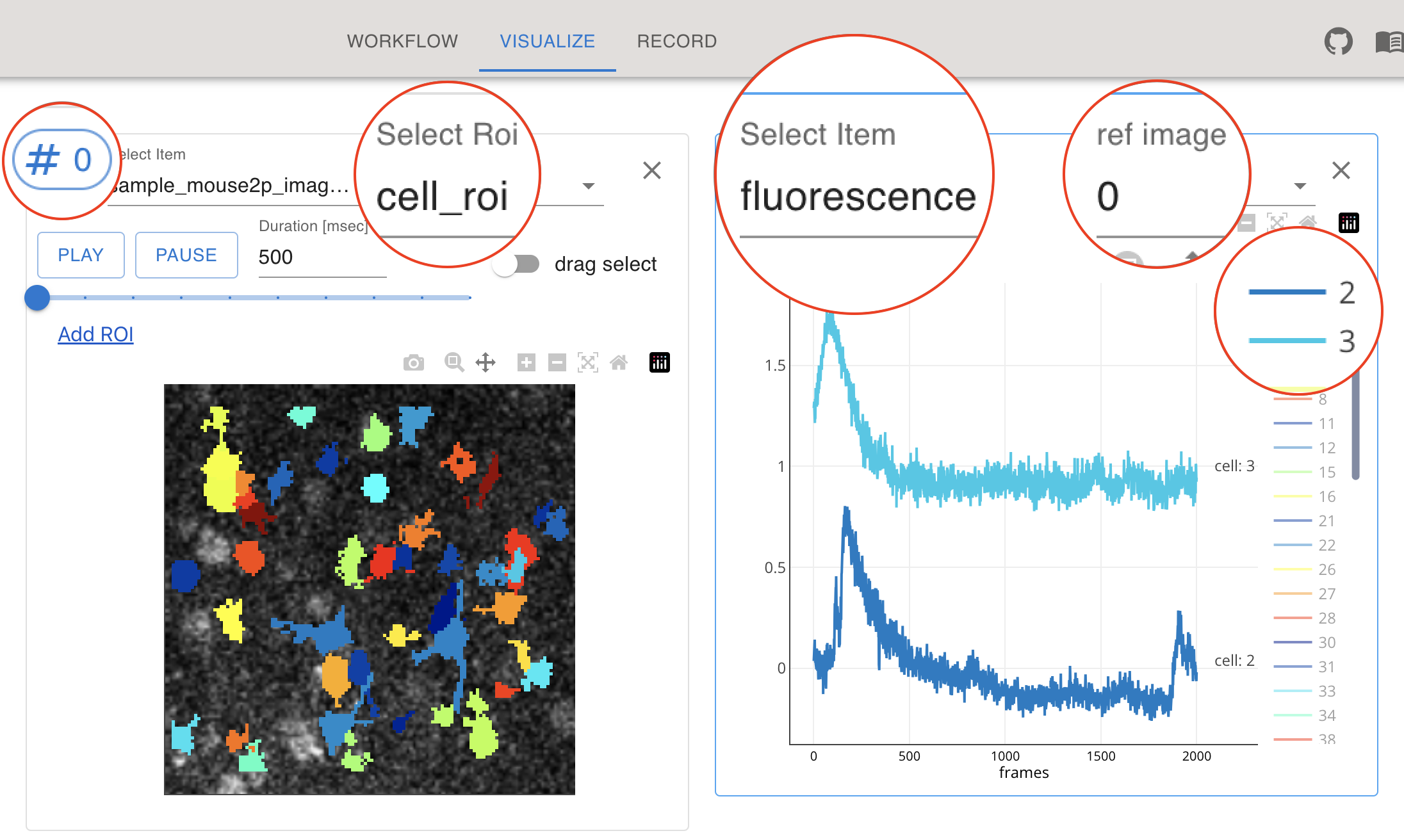Download the ROI image as PNG (camera icon)

tap(414, 363)
